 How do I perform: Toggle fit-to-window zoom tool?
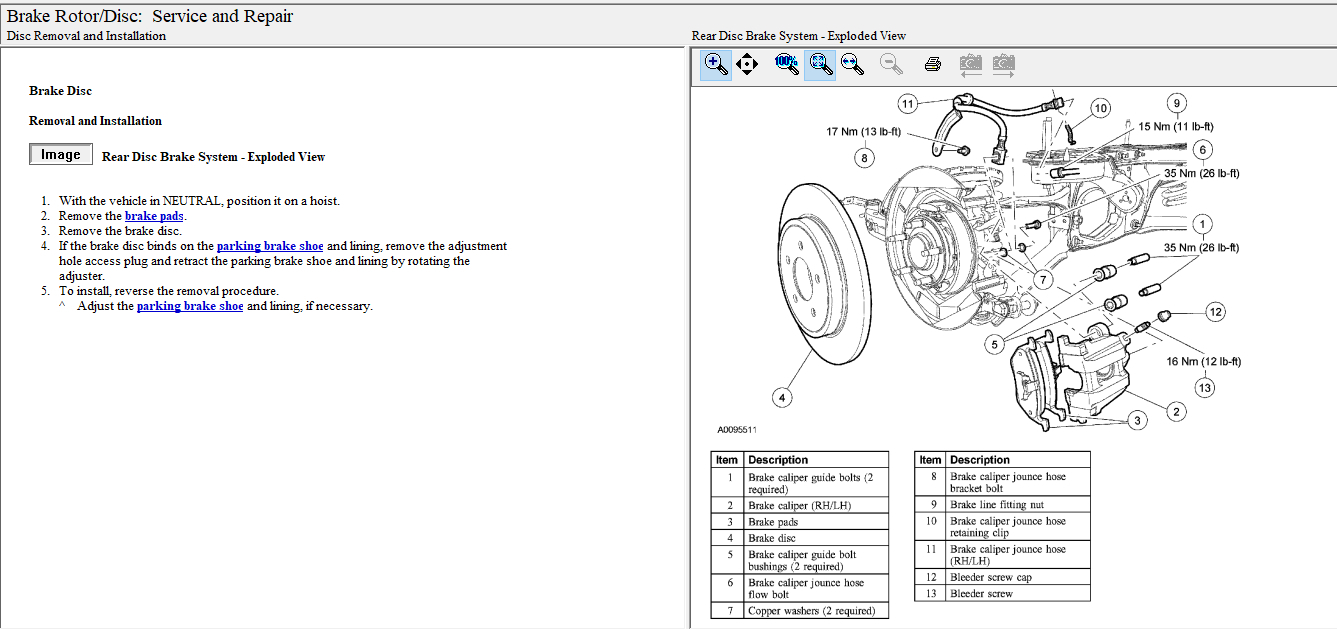click(820, 64)
